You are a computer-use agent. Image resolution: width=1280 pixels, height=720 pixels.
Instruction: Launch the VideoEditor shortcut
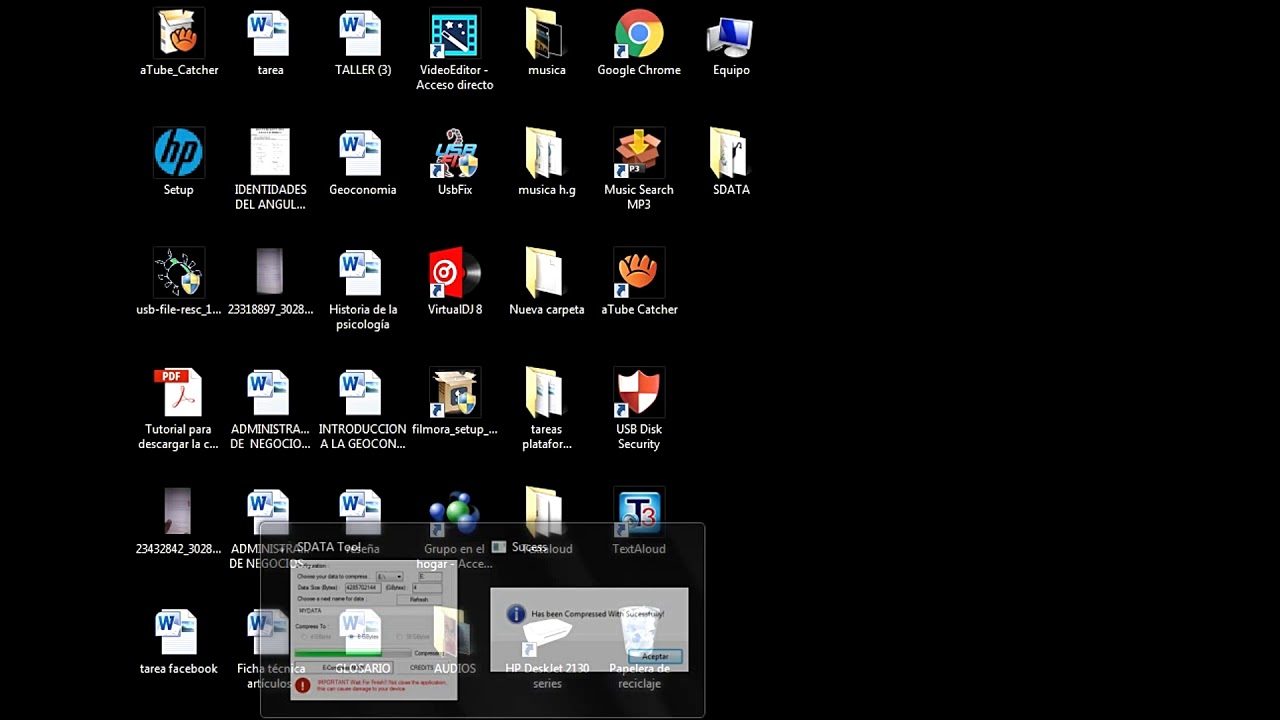455,50
